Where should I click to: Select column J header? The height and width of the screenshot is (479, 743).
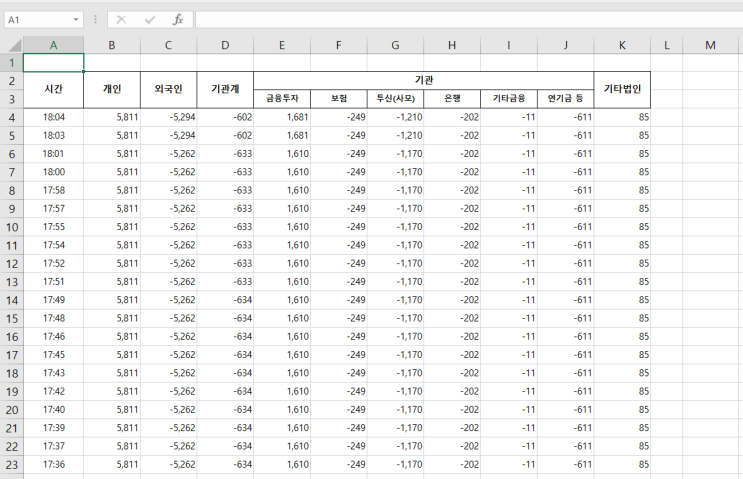pyautogui.click(x=565, y=45)
